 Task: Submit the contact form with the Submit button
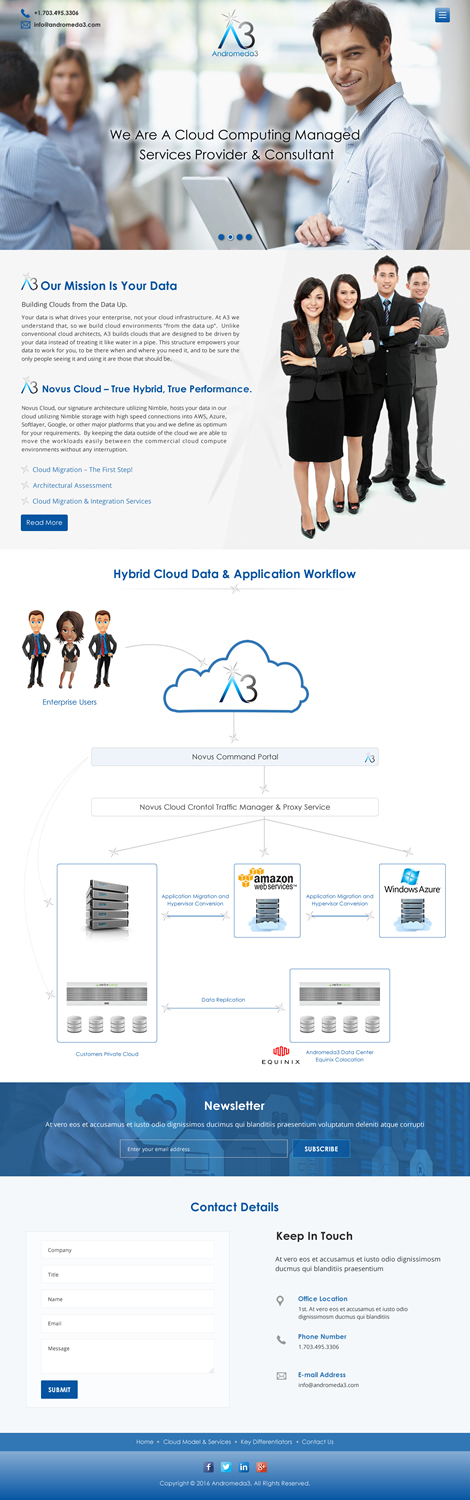(x=59, y=1389)
